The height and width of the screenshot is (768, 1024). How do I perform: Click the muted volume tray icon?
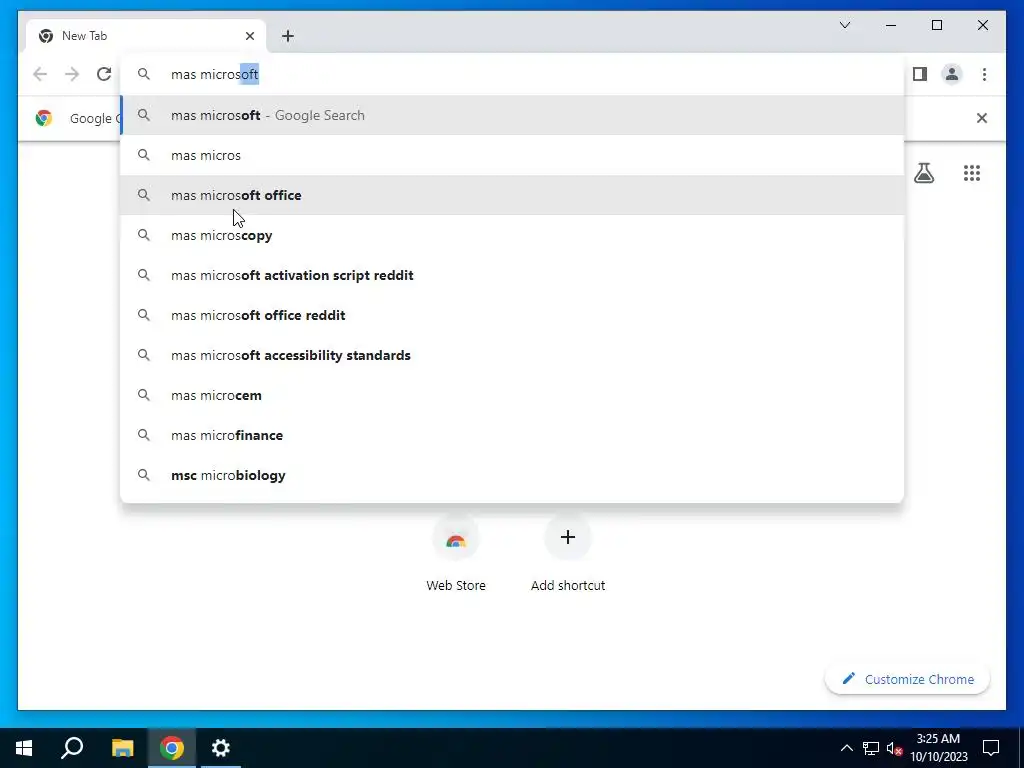tap(895, 748)
